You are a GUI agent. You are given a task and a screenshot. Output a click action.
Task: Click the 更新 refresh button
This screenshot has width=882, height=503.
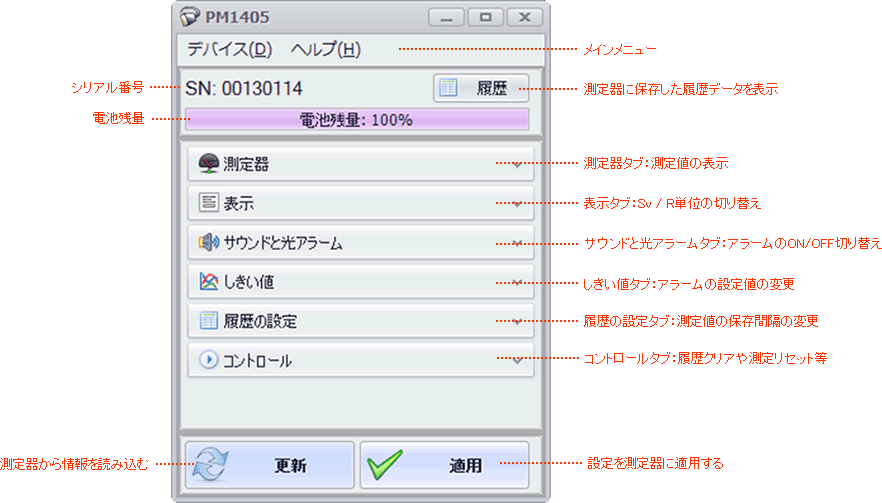pos(270,465)
